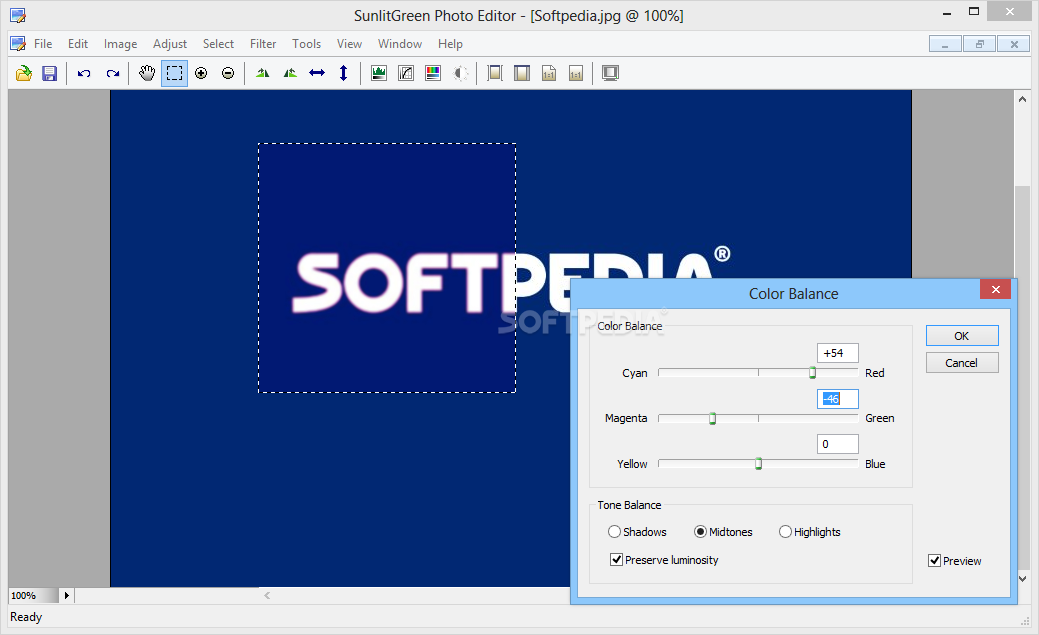Image resolution: width=1039 pixels, height=635 pixels.
Task: Open the Select menu
Action: point(218,44)
